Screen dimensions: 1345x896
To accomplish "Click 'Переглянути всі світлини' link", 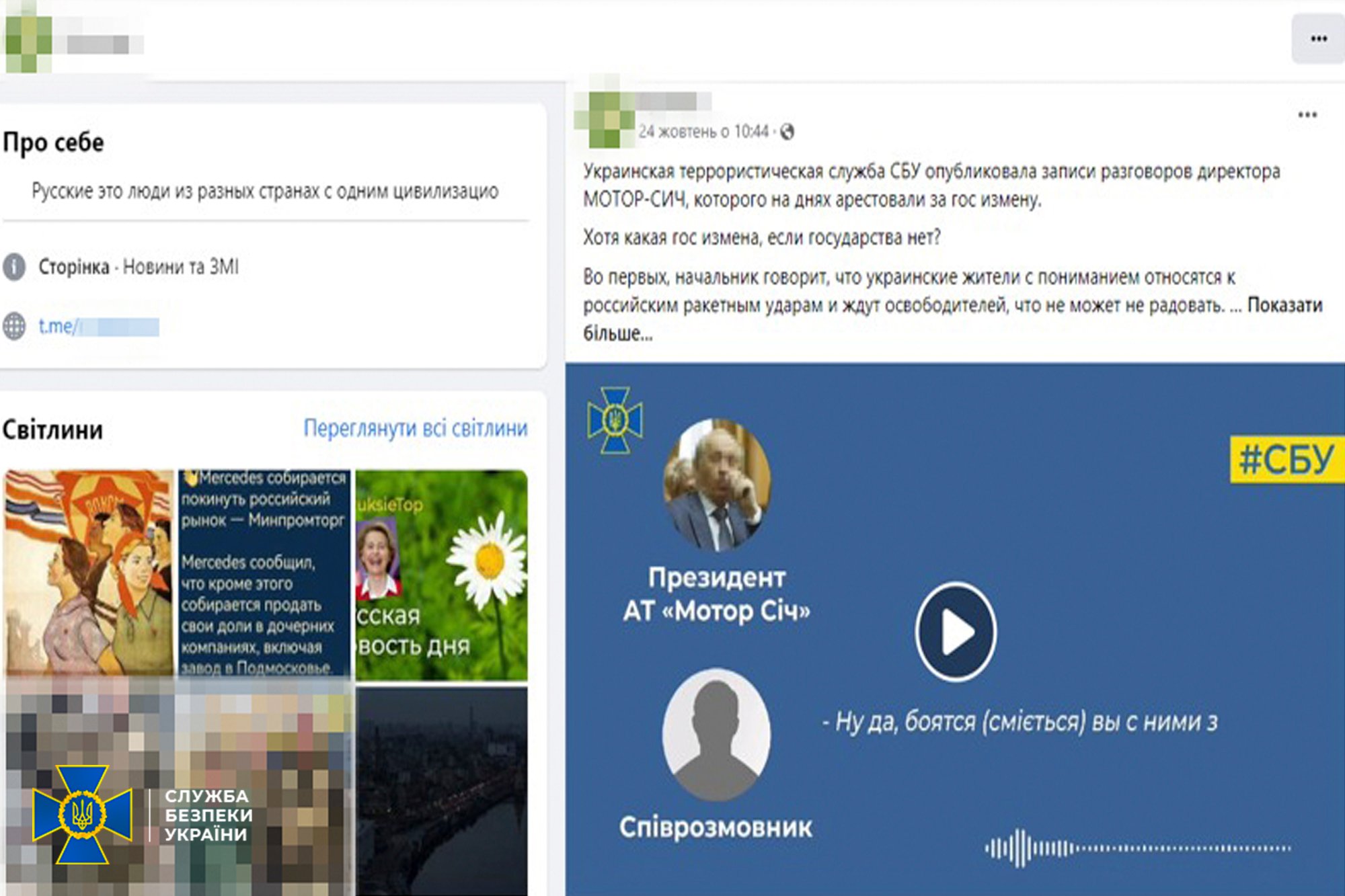I will click(x=416, y=428).
